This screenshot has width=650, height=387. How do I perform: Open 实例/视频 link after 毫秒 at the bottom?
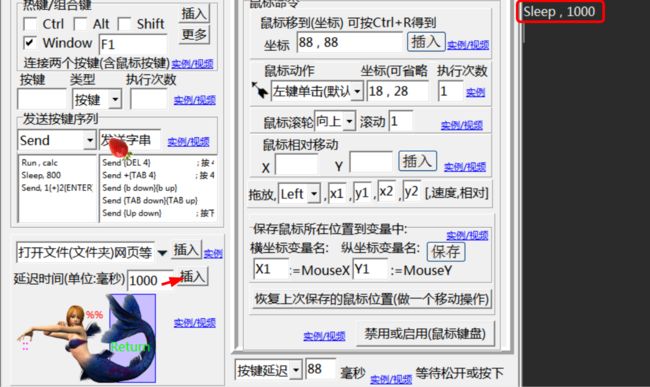click(391, 379)
